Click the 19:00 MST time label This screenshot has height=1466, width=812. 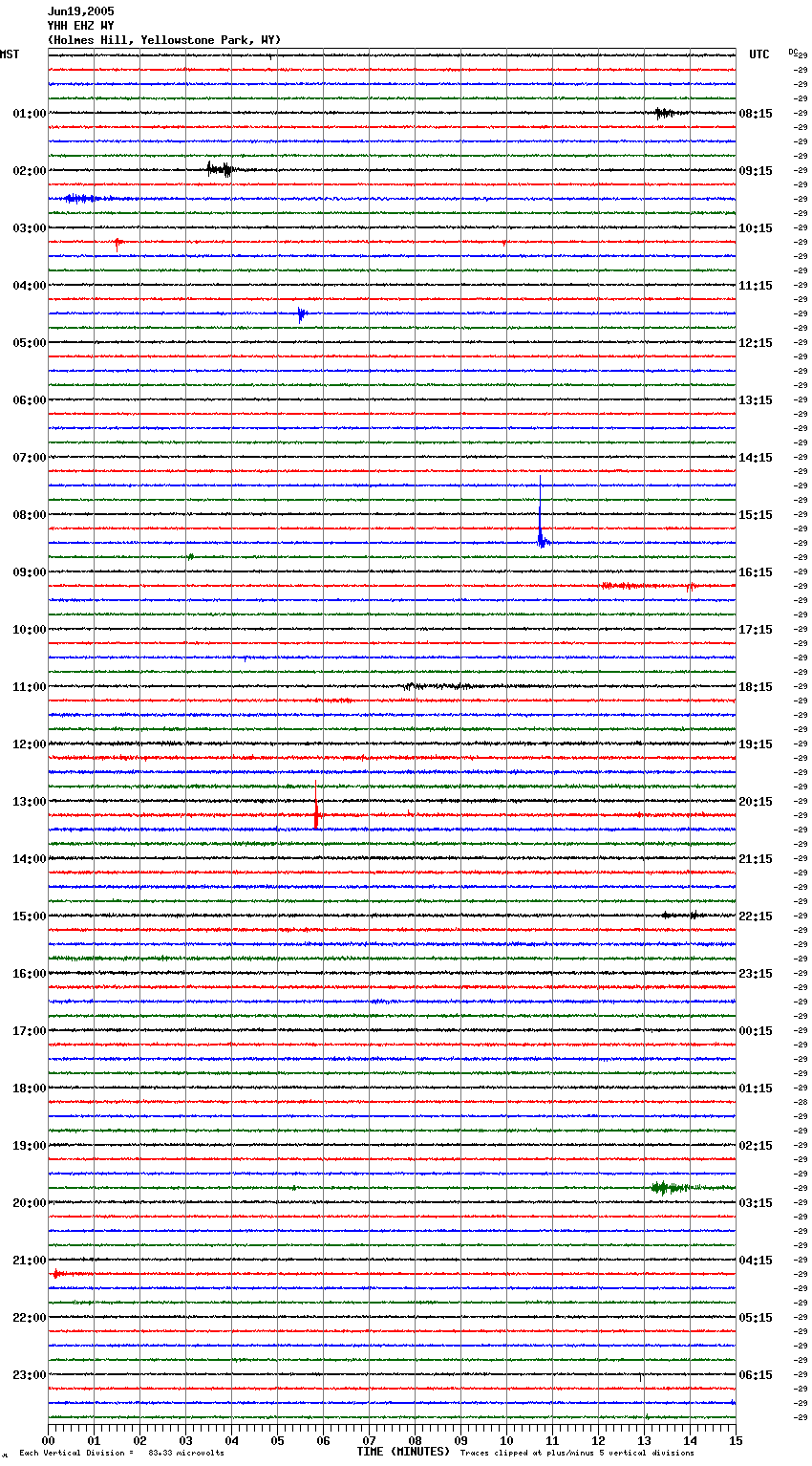(x=30, y=1146)
